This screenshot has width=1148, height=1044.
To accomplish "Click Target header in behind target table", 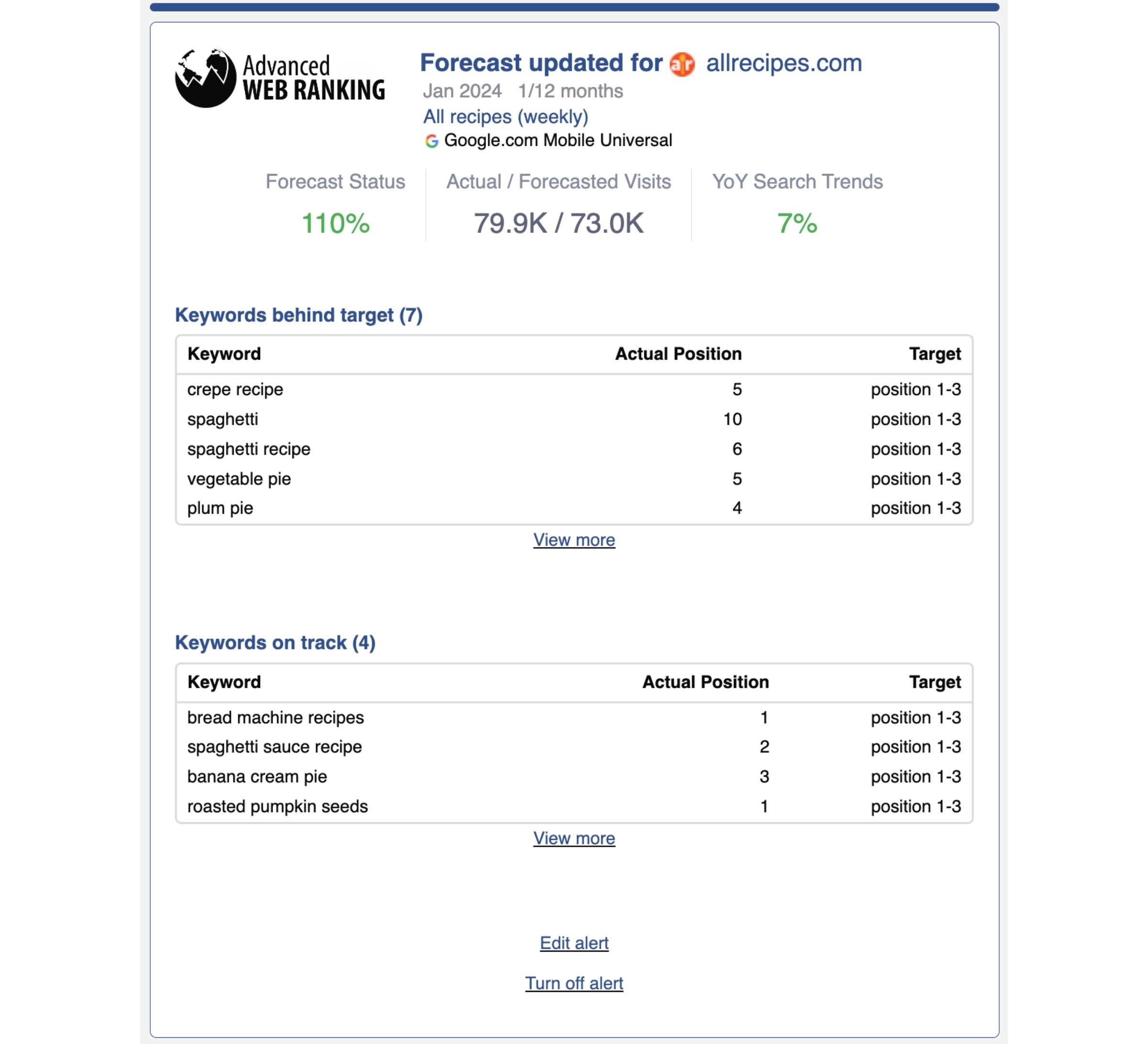I will [935, 354].
